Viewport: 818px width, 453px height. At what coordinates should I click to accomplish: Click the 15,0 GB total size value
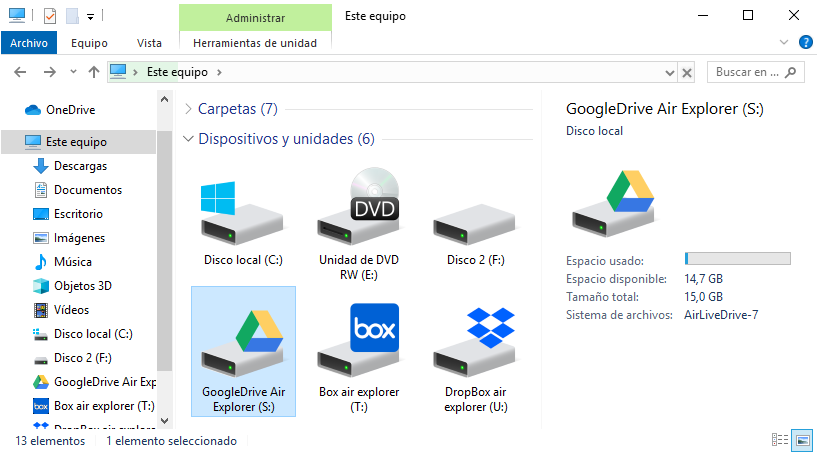tap(704, 297)
